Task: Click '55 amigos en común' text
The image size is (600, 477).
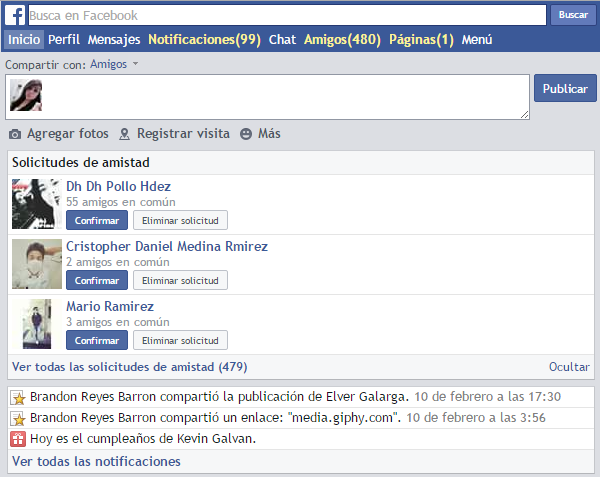Action: click(121, 202)
